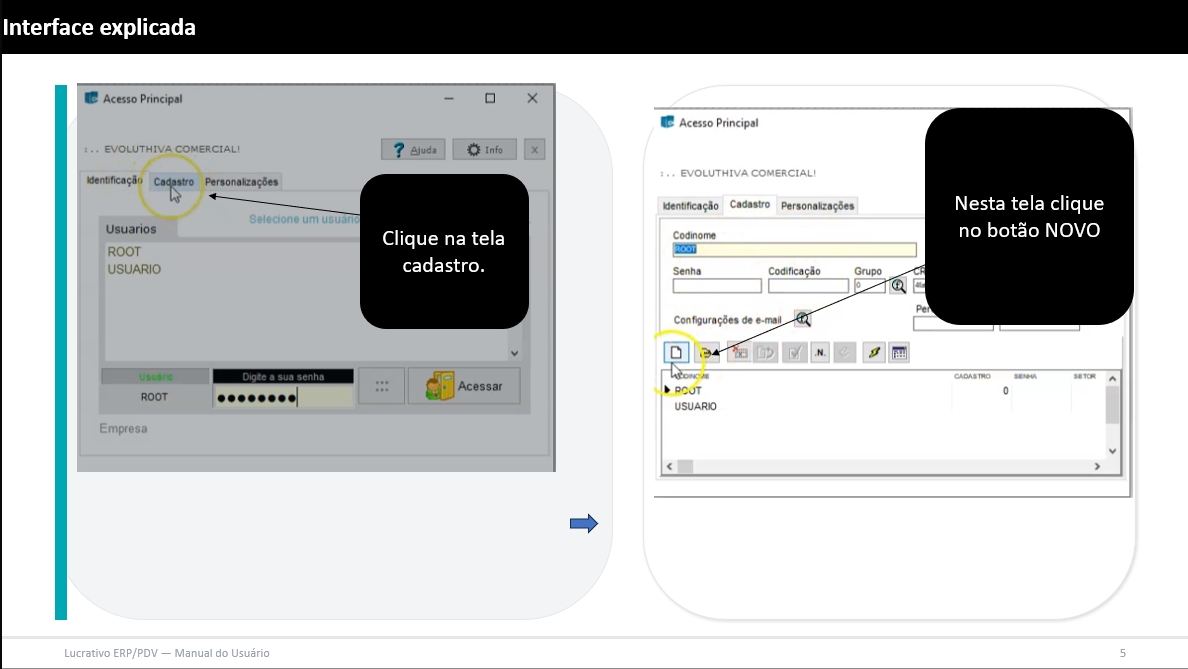
Task: Click the green lightning bolt toolbar icon
Action: click(x=873, y=352)
